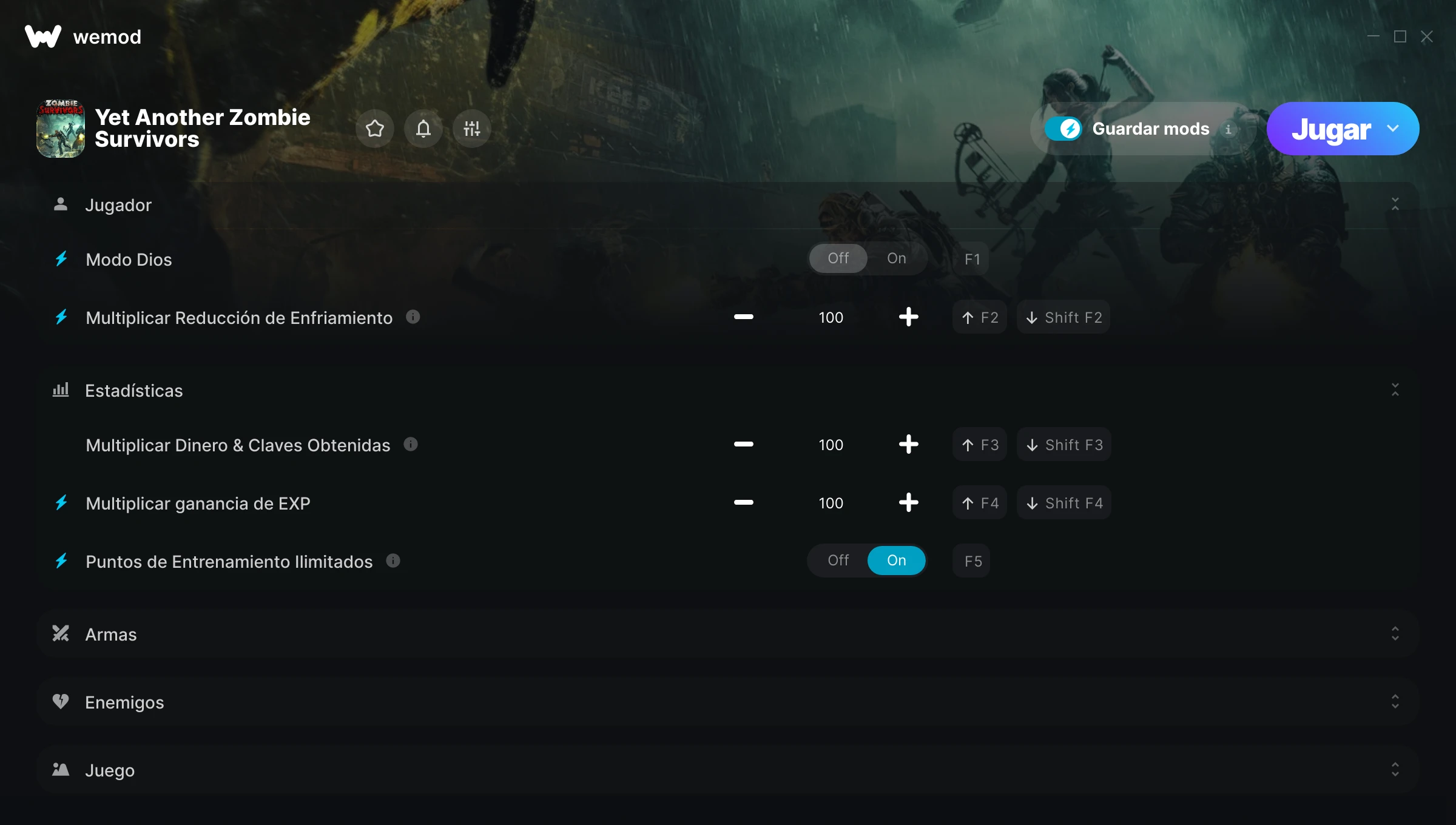Show info for Multiplicar Dinero & Claves Obtenidas

click(x=411, y=444)
